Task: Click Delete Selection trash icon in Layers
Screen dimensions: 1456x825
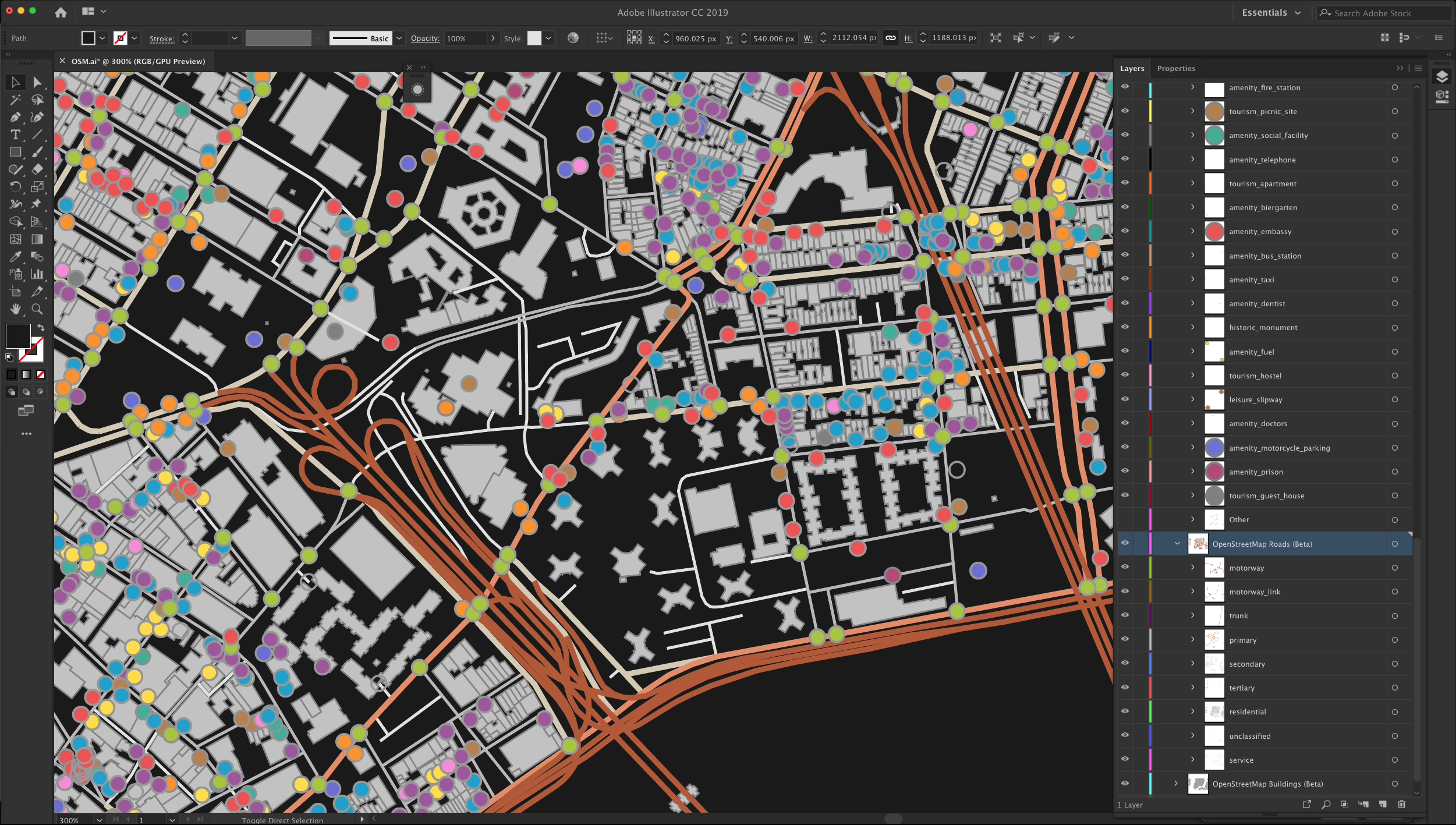Action: (1401, 804)
